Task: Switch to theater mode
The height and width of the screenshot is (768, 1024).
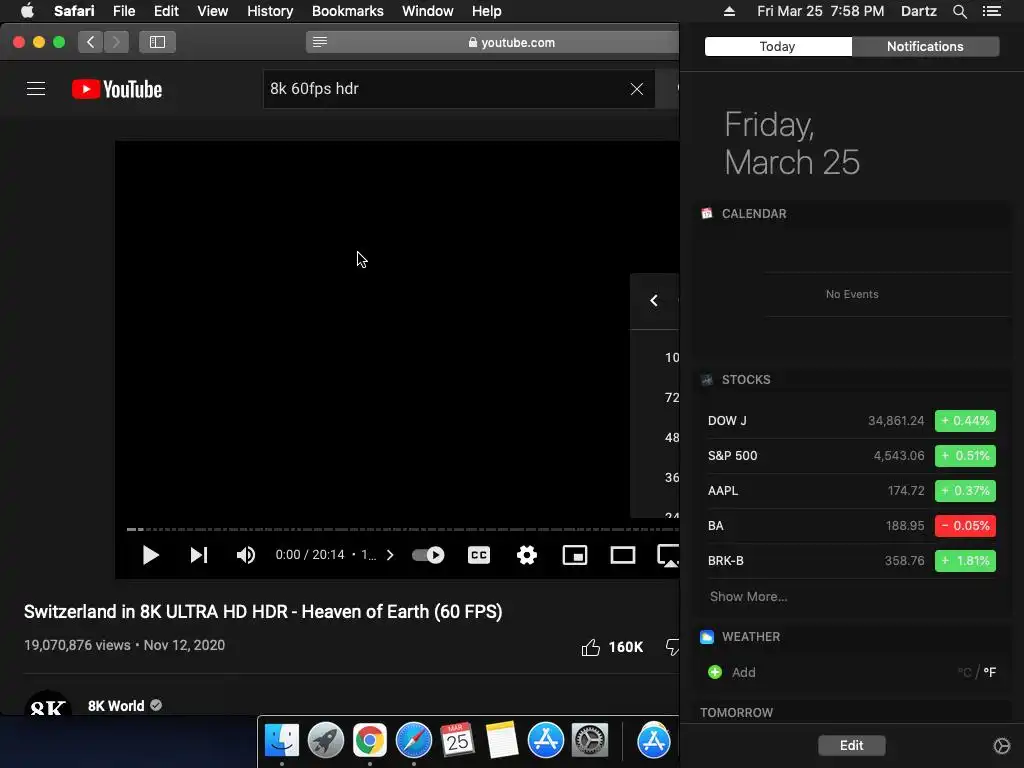Action: pyautogui.click(x=622, y=555)
